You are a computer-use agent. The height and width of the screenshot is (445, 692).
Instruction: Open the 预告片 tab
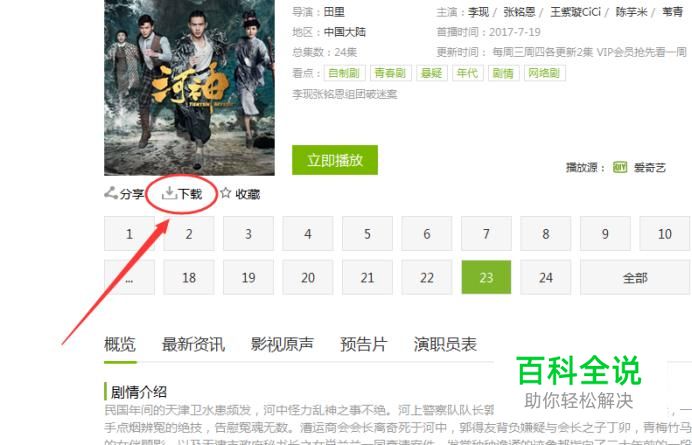(x=364, y=344)
